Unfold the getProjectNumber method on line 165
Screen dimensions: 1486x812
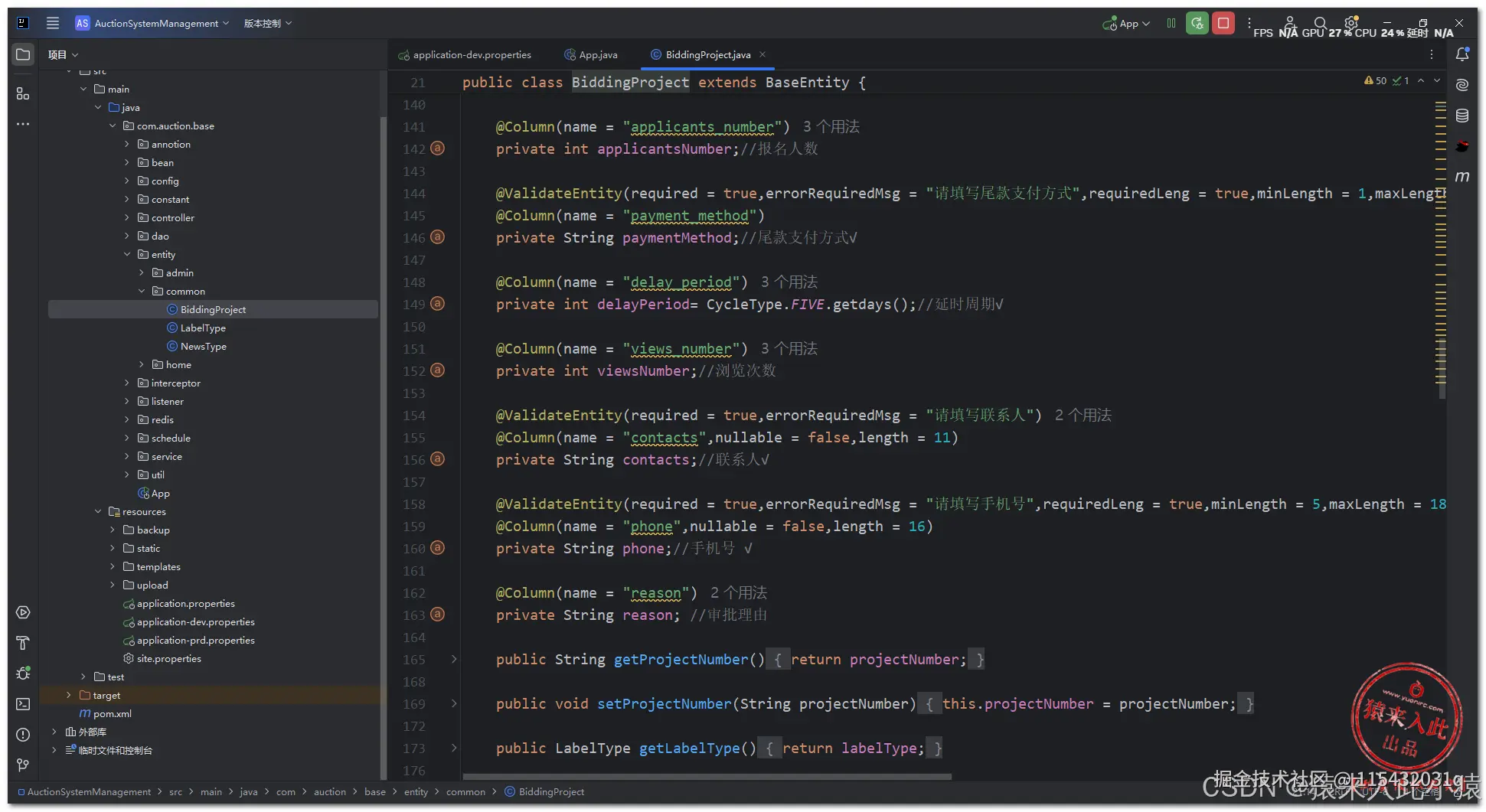click(x=454, y=659)
